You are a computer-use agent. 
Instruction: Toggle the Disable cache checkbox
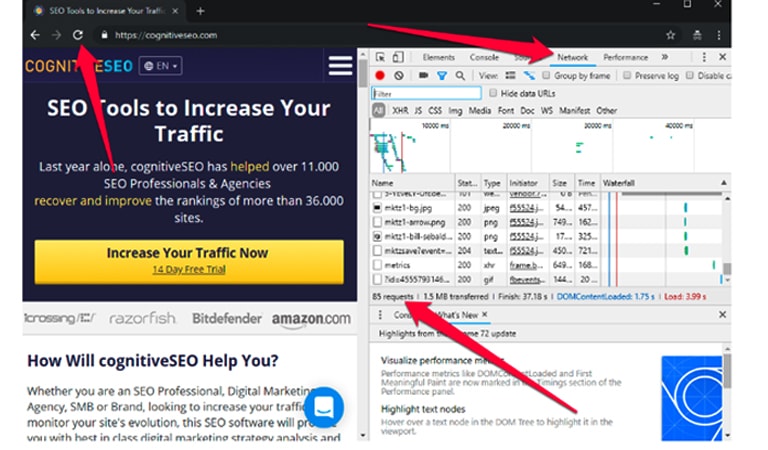click(690, 75)
